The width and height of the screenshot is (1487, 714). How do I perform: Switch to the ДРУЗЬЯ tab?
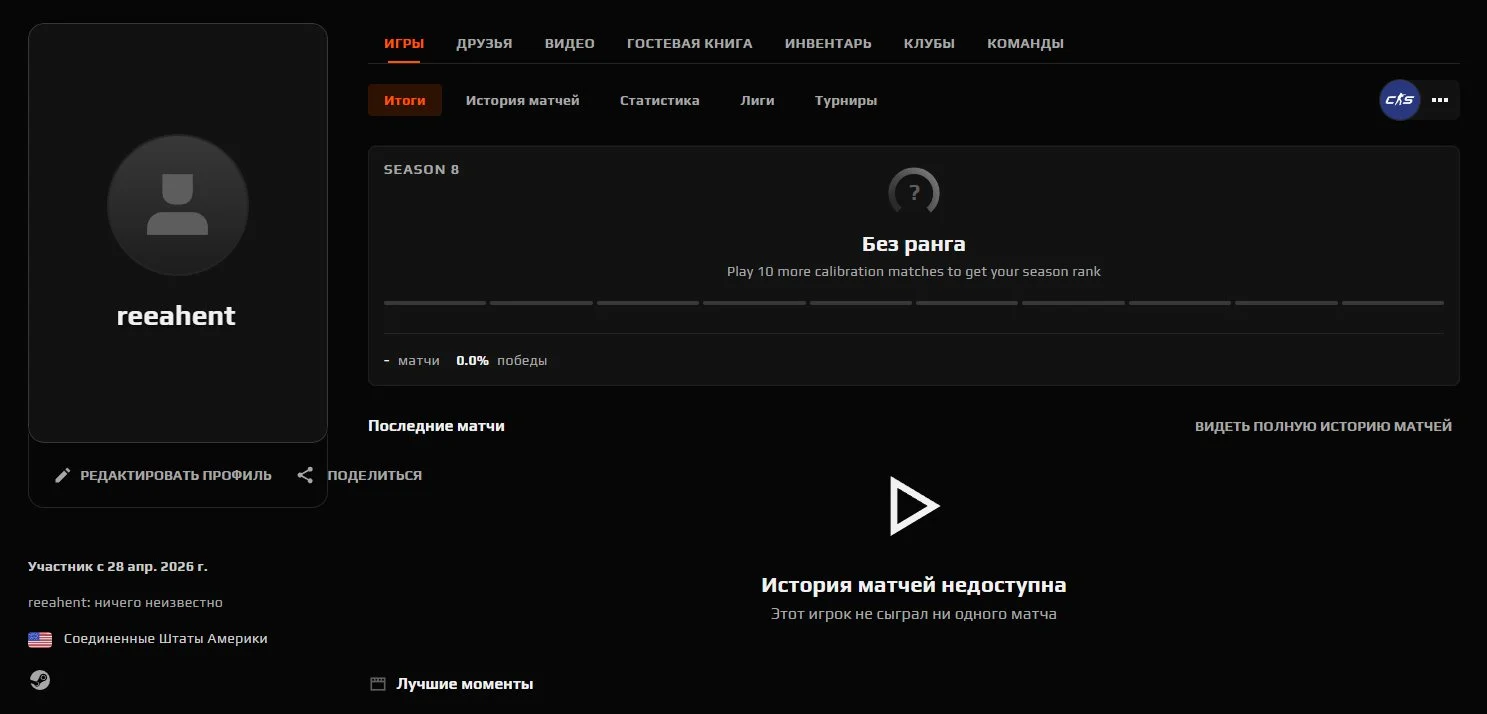point(484,44)
